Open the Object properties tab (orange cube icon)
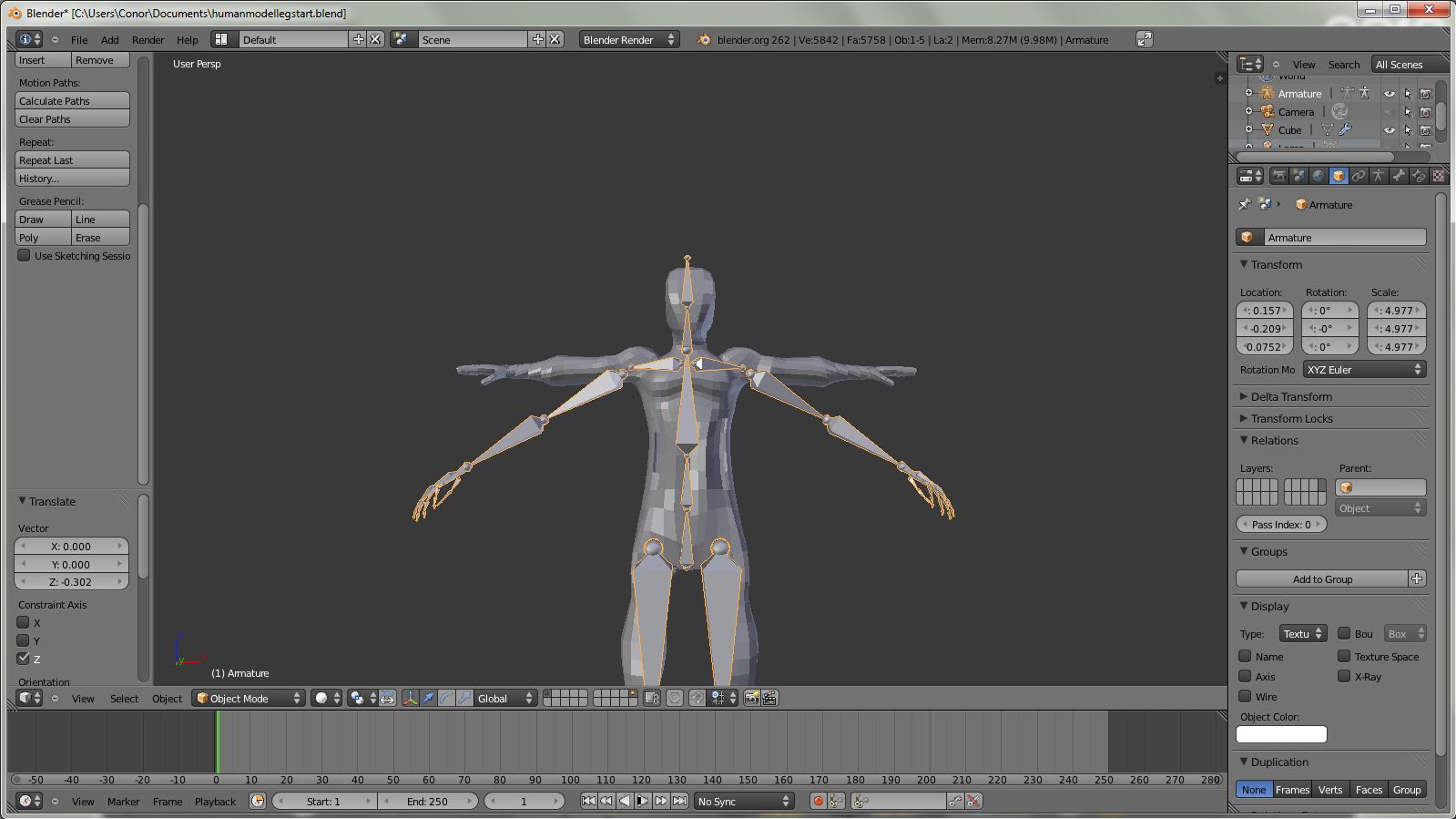This screenshot has width=1456, height=819. click(1339, 176)
